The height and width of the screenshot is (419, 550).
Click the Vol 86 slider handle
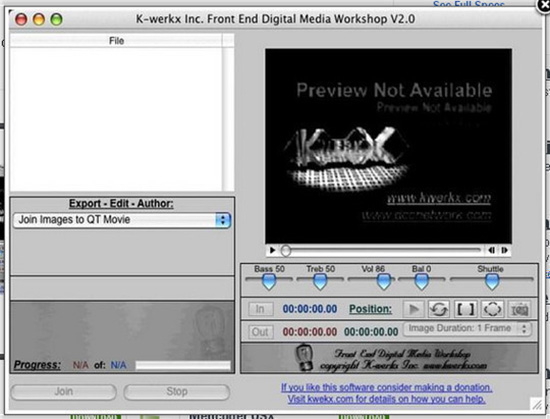coord(384,282)
